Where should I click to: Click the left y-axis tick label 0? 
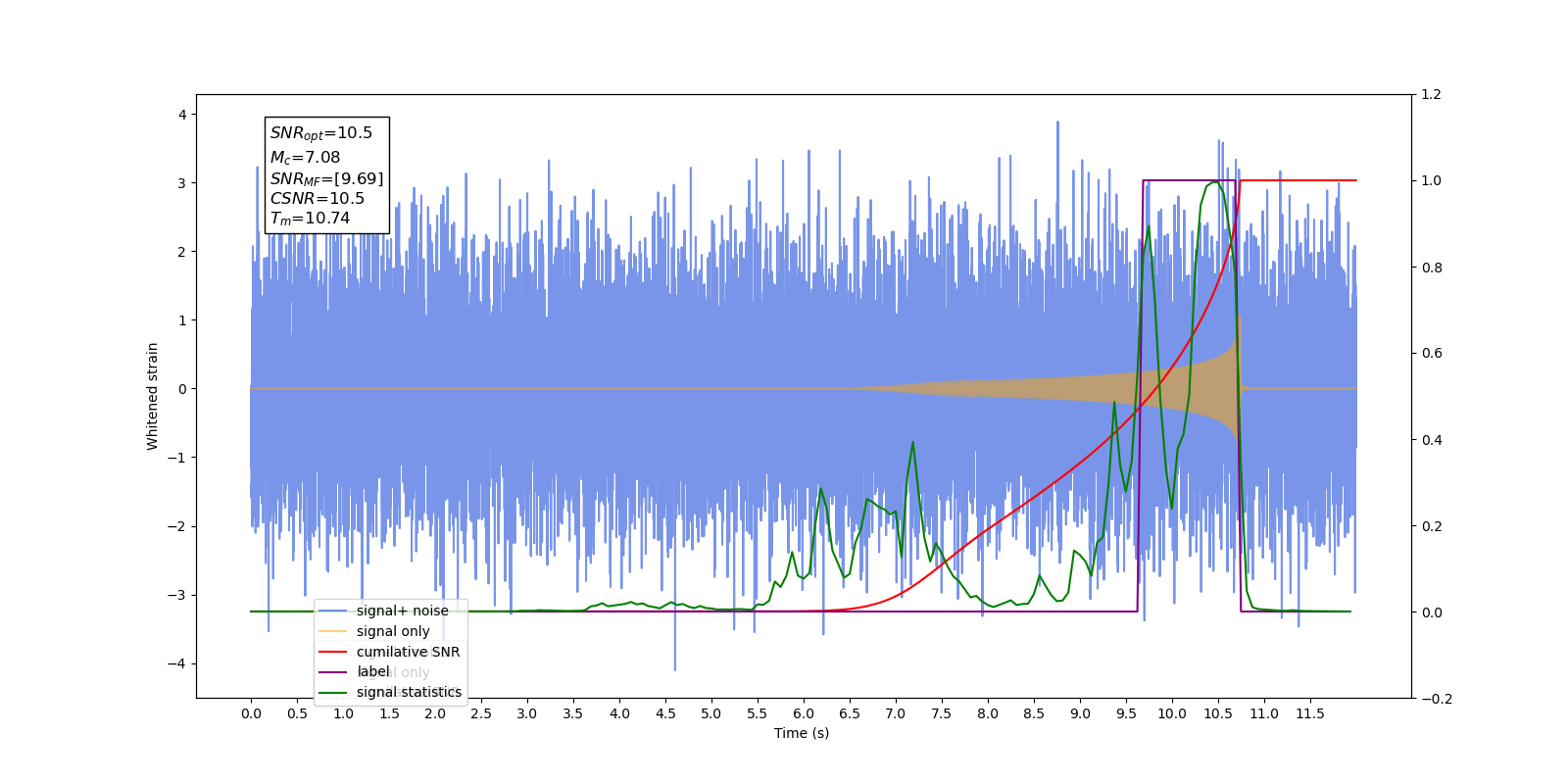point(182,389)
